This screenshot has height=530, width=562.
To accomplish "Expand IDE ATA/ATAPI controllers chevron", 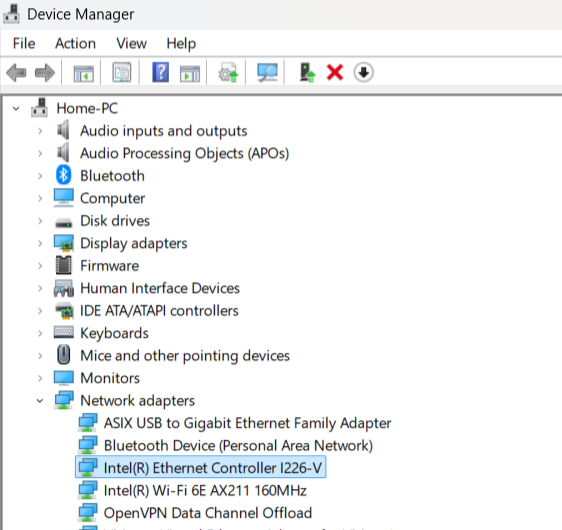I will coord(40,311).
